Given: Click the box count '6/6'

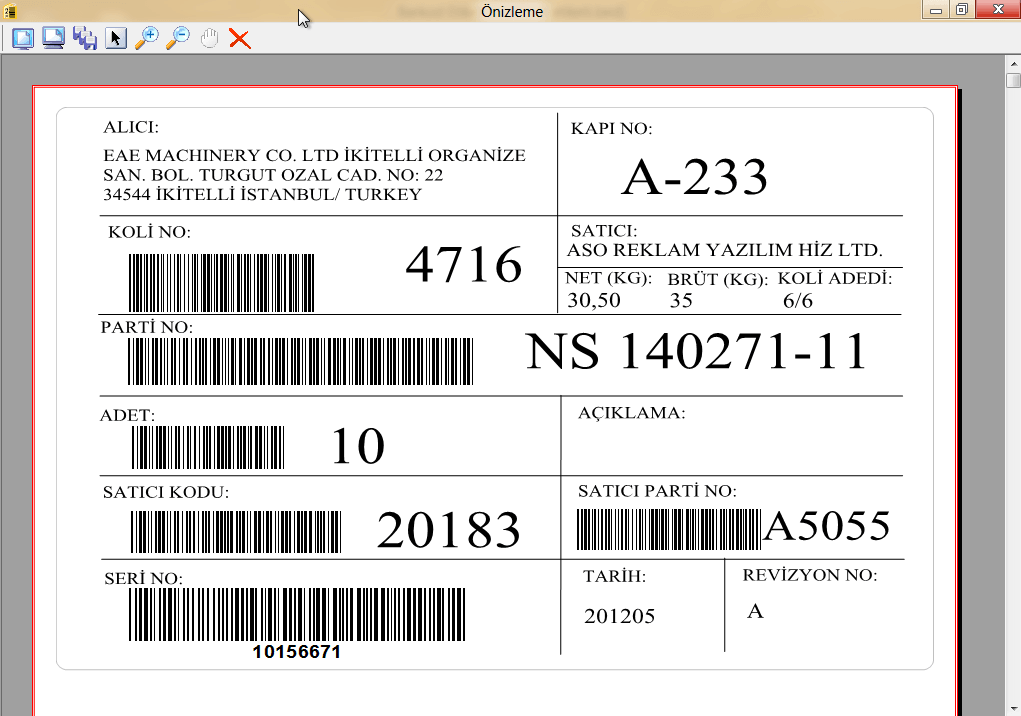Looking at the screenshot, I should click(798, 301).
